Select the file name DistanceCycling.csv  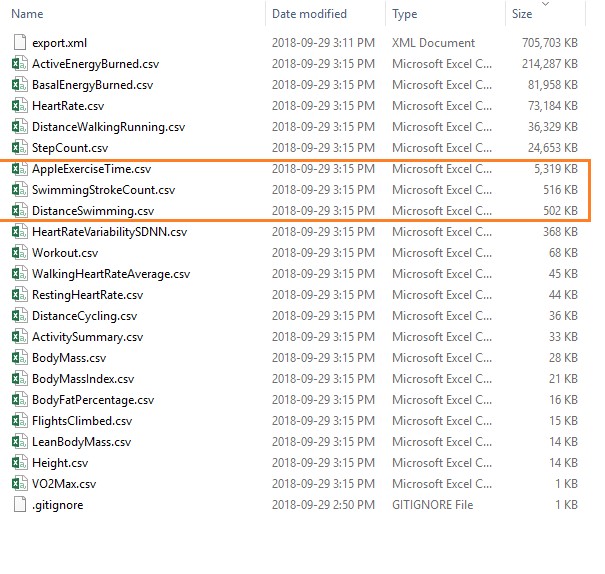[84, 316]
